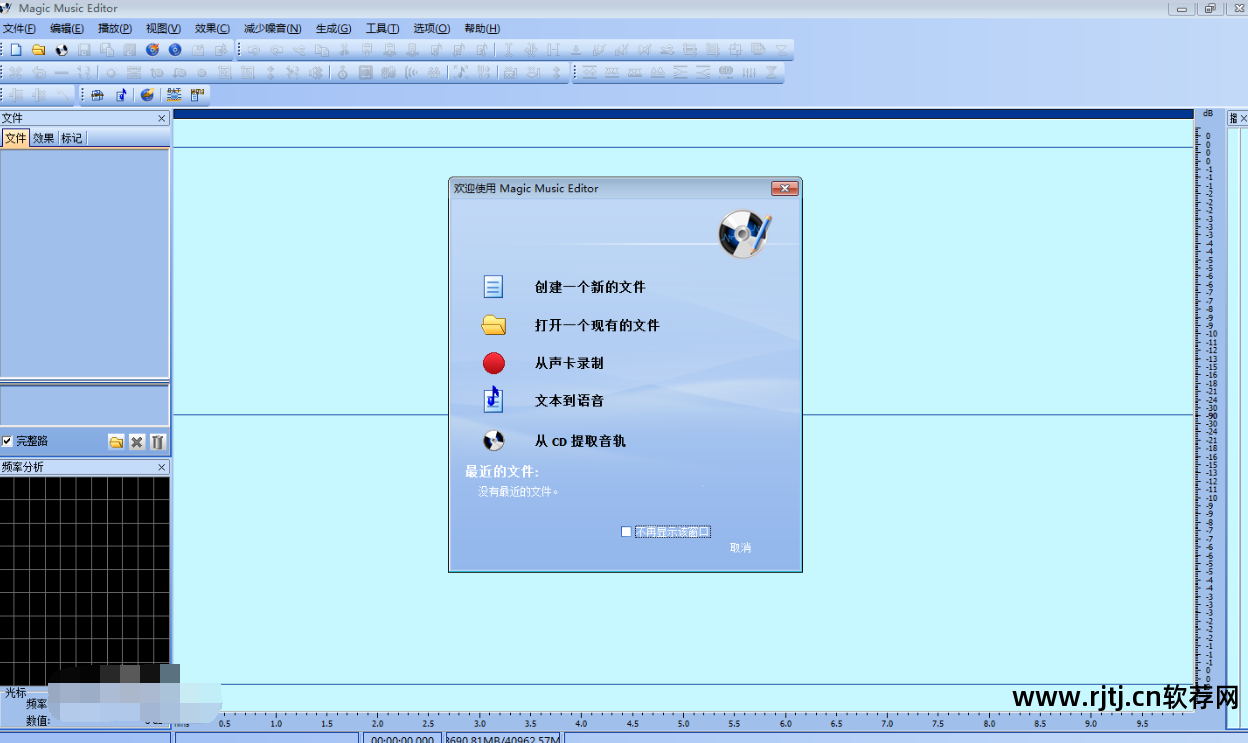
Task: Click the document icon for creating new file
Action: [x=493, y=287]
